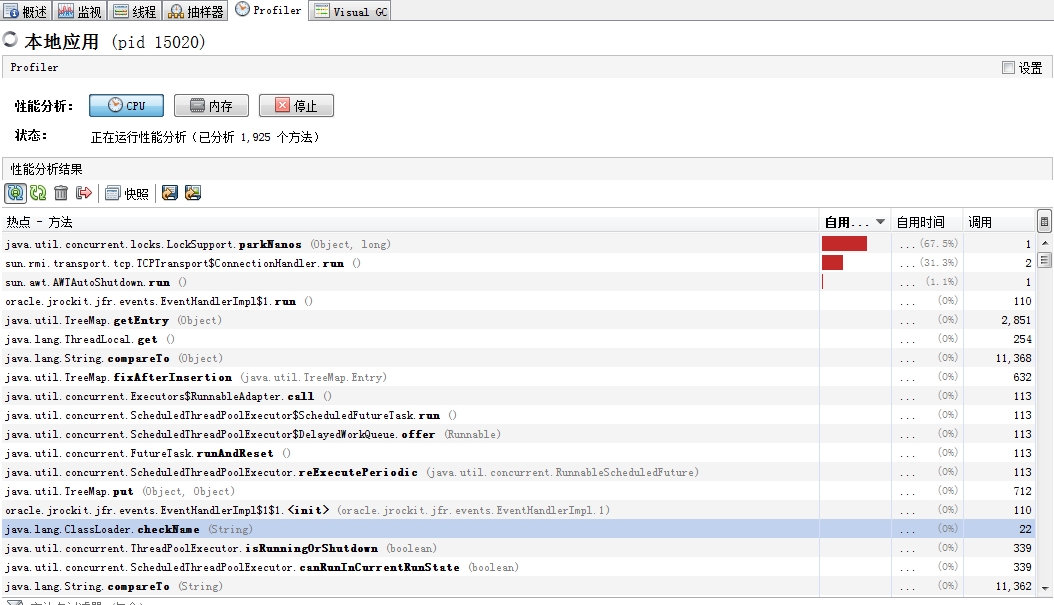The height and width of the screenshot is (605, 1054).
Task: Select the EventHandlerImpl$1.run row
Action: coord(518,301)
